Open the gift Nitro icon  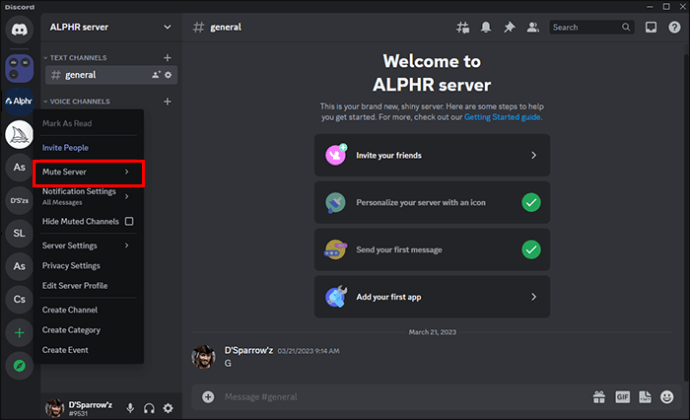pyautogui.click(x=599, y=397)
